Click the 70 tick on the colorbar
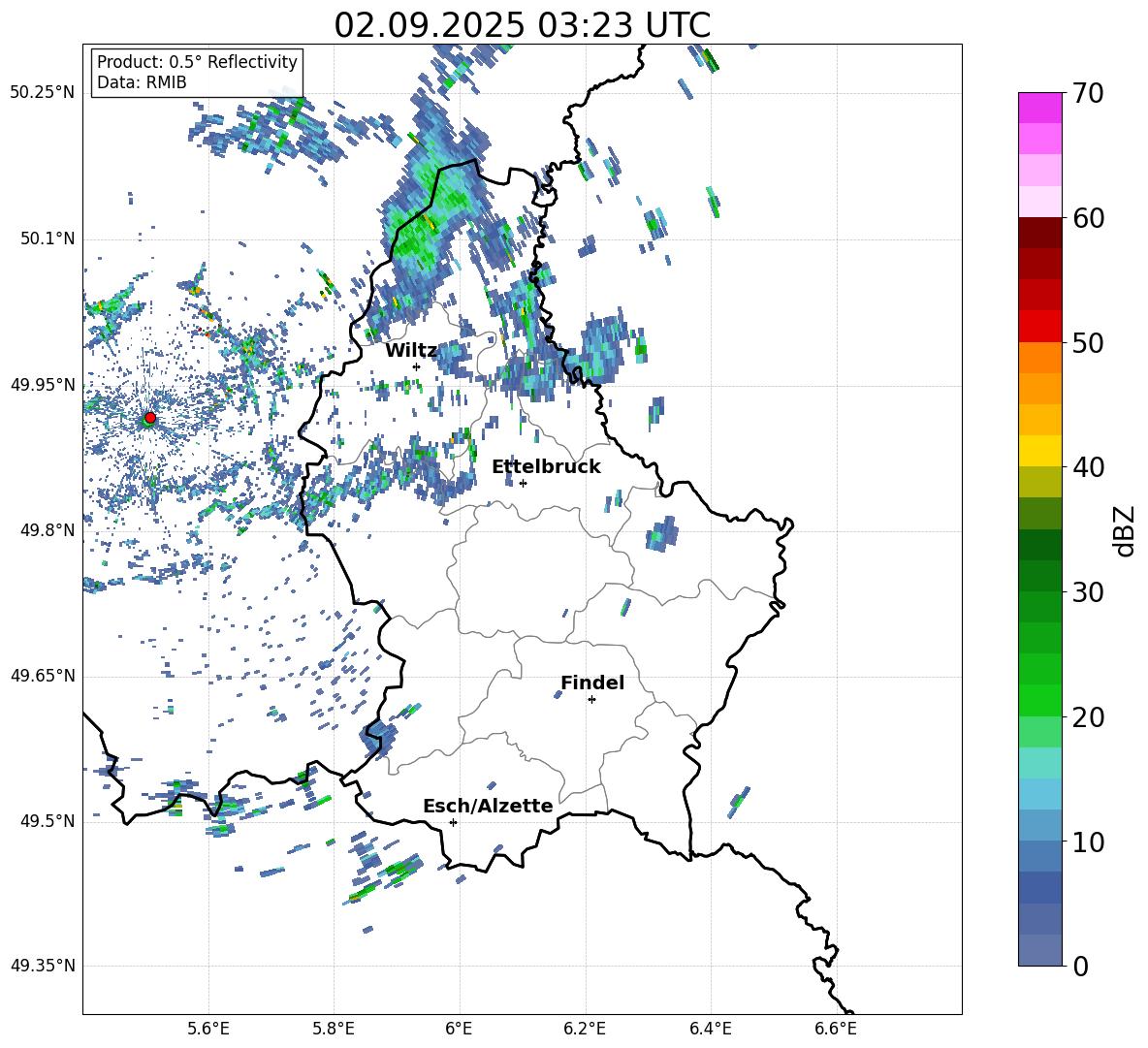 1088,94
